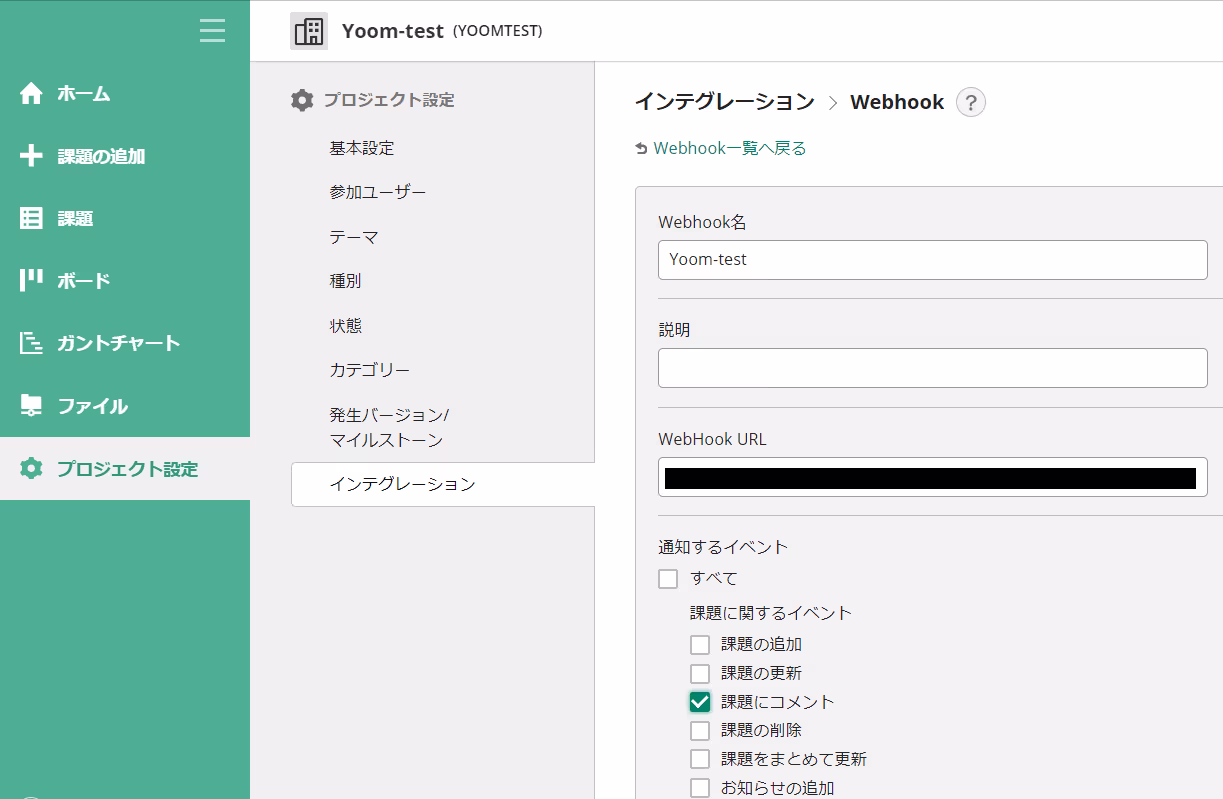The height and width of the screenshot is (799, 1223).
Task: Open Webhook help question mark icon
Action: click(971, 102)
